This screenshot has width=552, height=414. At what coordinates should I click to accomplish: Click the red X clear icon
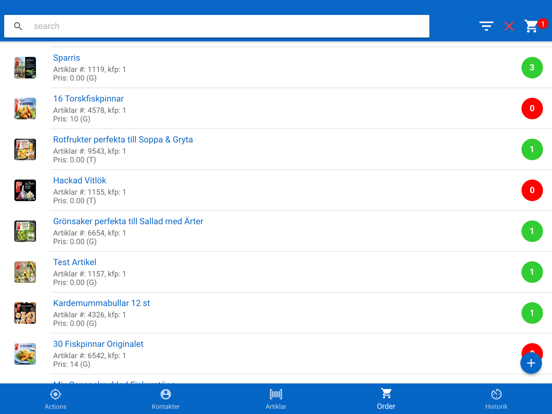509,26
